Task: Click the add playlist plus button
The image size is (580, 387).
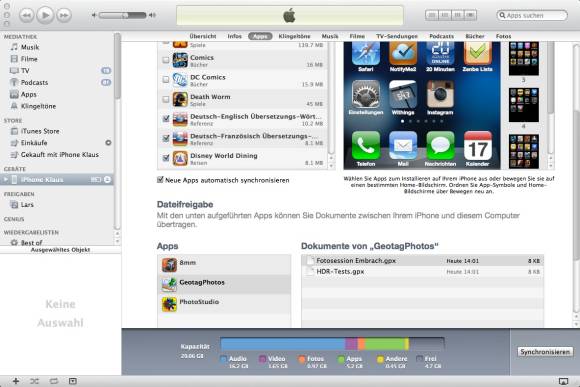Action: pos(16,381)
